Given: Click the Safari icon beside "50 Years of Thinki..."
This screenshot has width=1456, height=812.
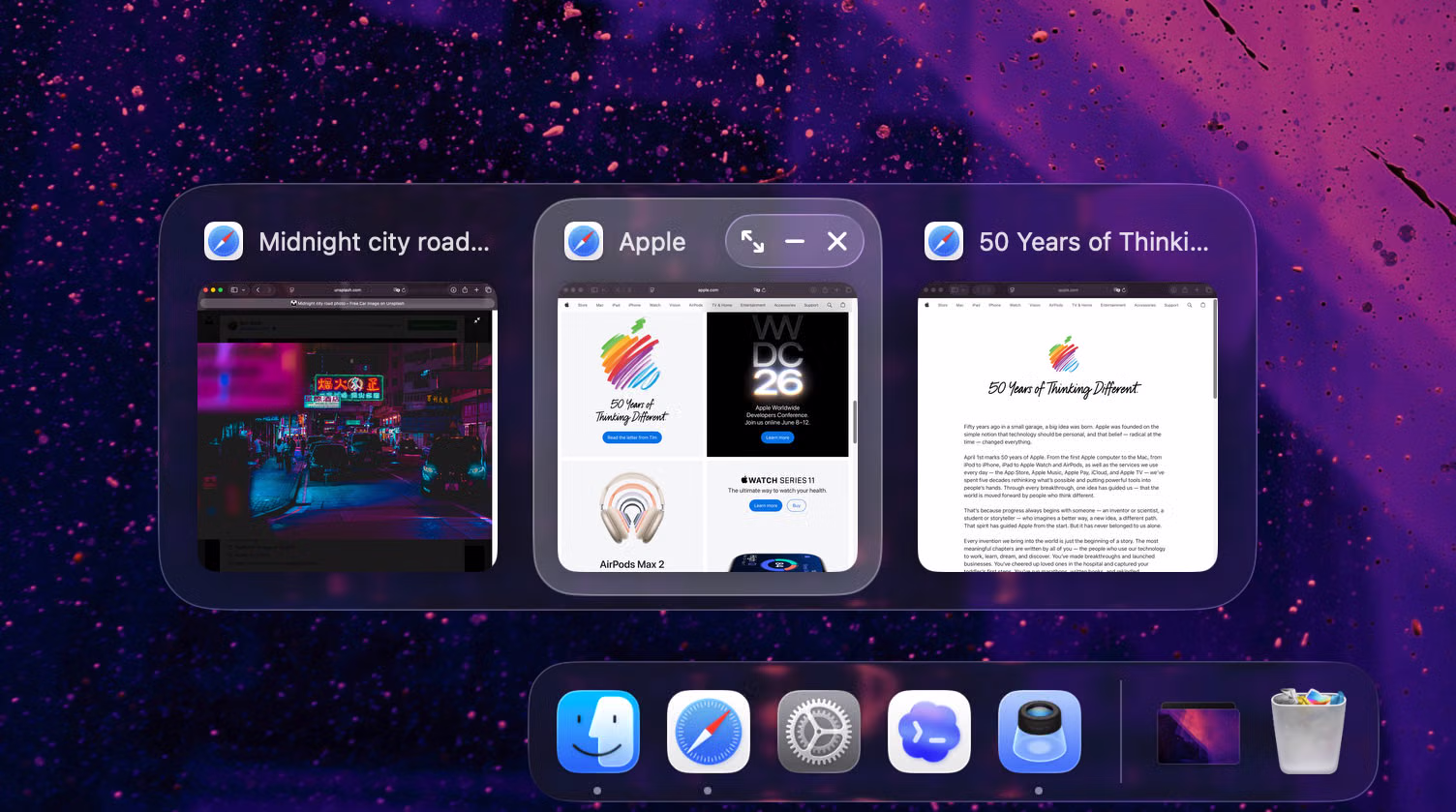Looking at the screenshot, I should (x=944, y=242).
